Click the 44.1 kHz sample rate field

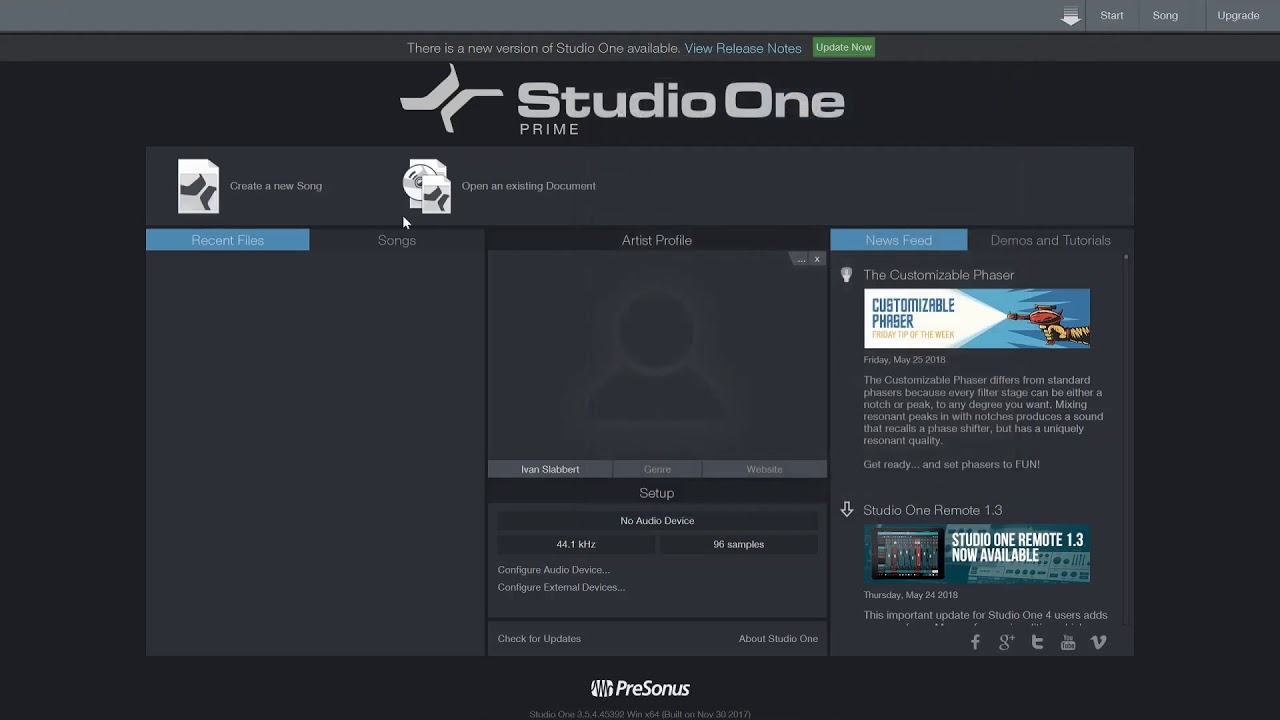[576, 545]
